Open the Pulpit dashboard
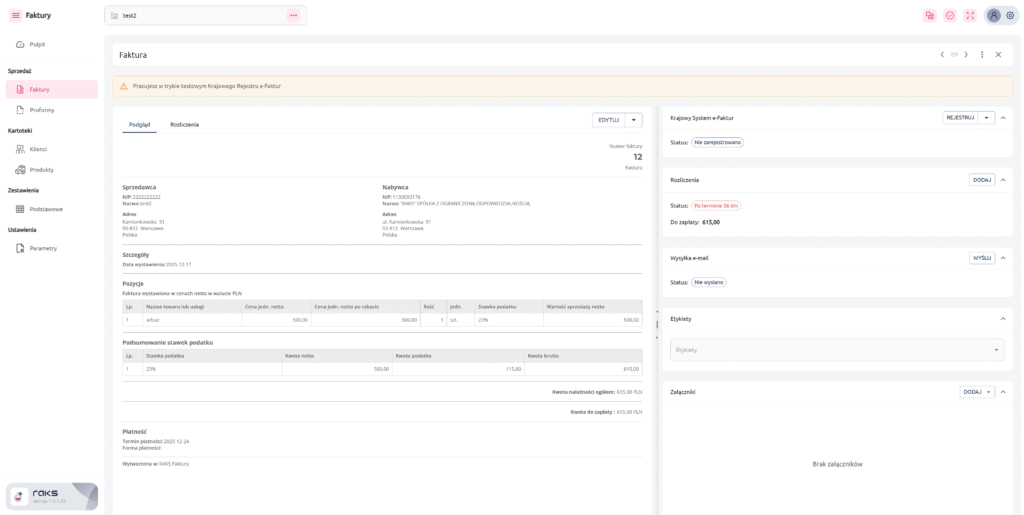Viewport: 1024px width, 515px height. [37, 44]
